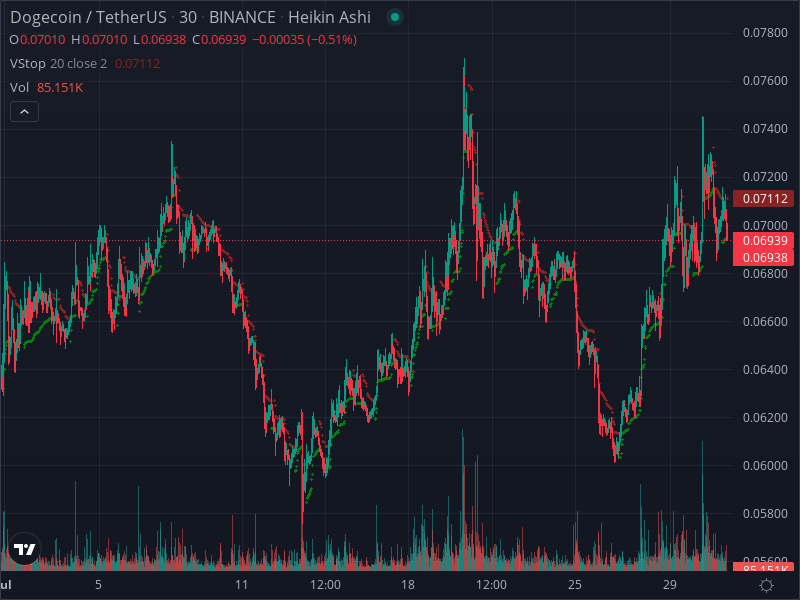Click the close value C0.06939

(219, 40)
